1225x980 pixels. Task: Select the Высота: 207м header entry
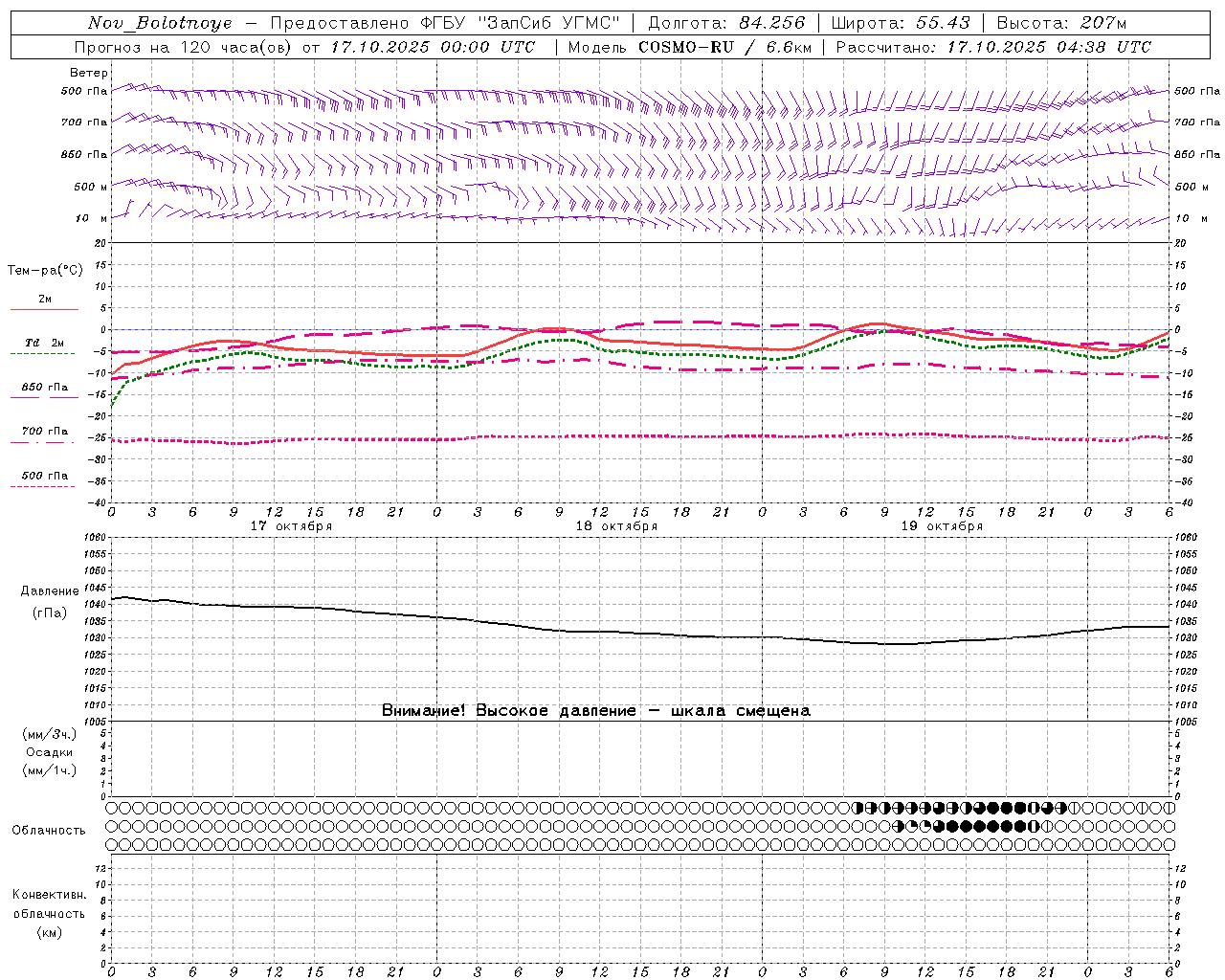(1061, 23)
